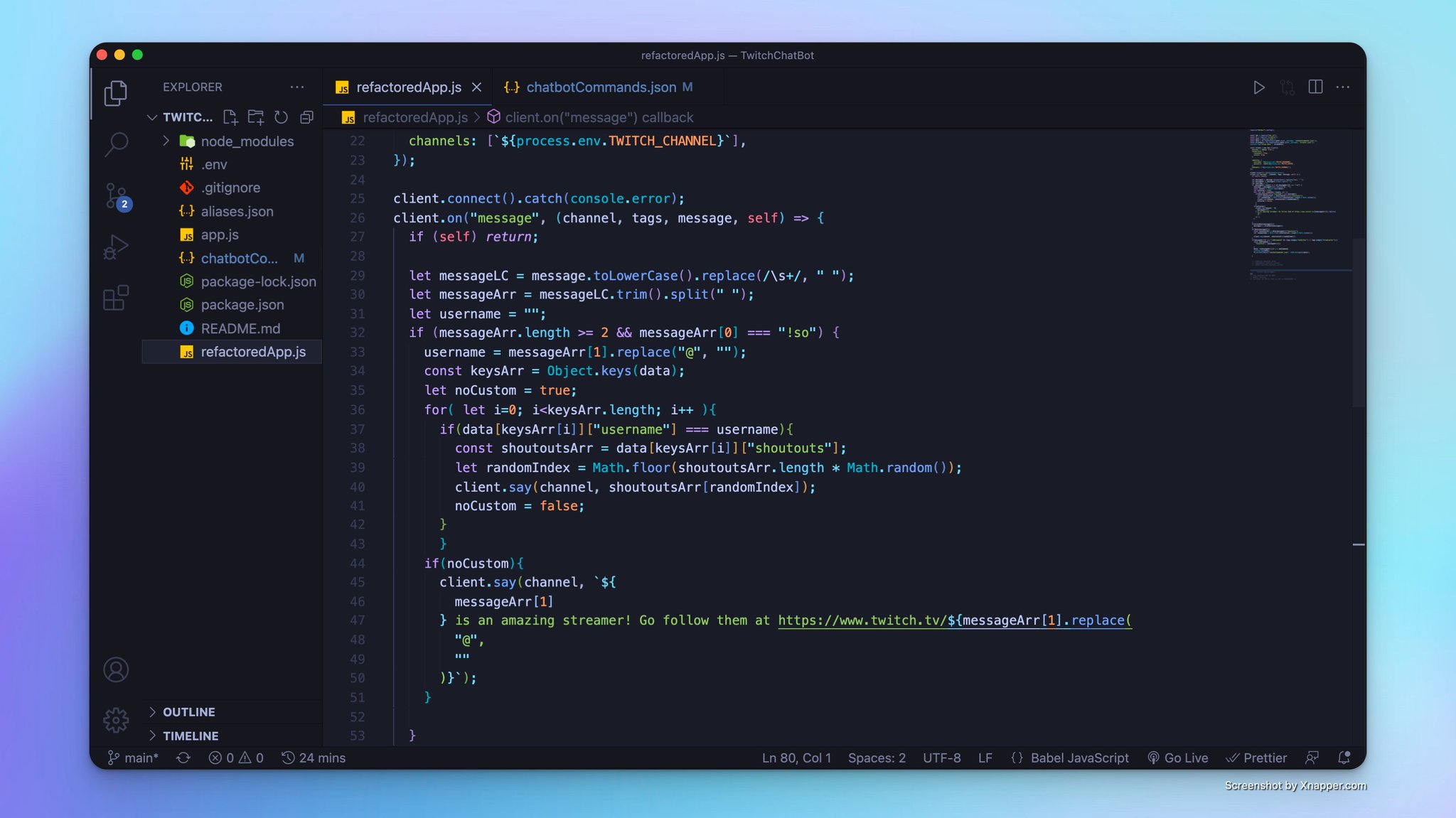Toggle Go Live server in status bar
Screen dimensions: 1456x818
click(x=1178, y=758)
